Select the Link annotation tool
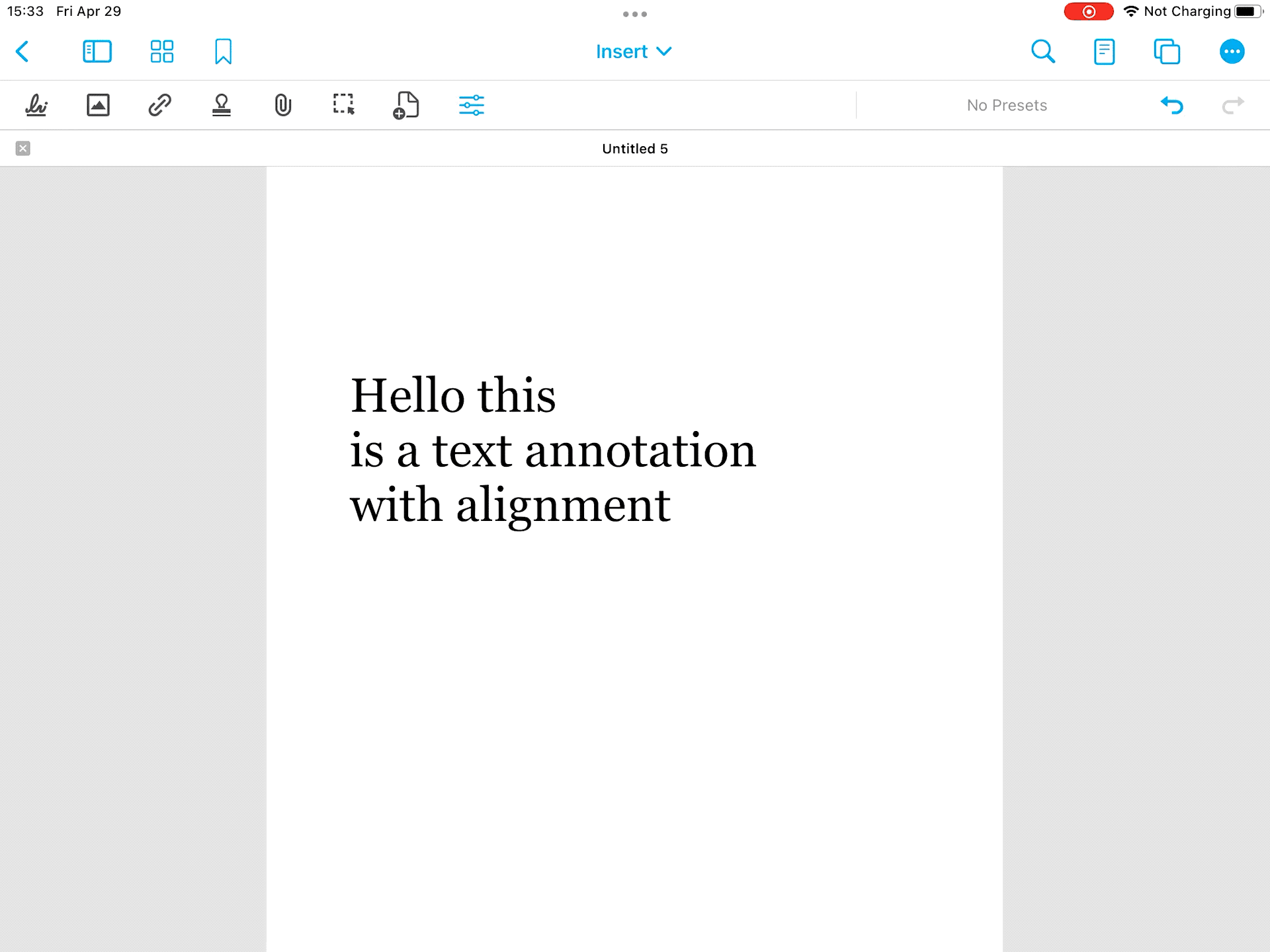Image resolution: width=1270 pixels, height=952 pixels. [159, 105]
